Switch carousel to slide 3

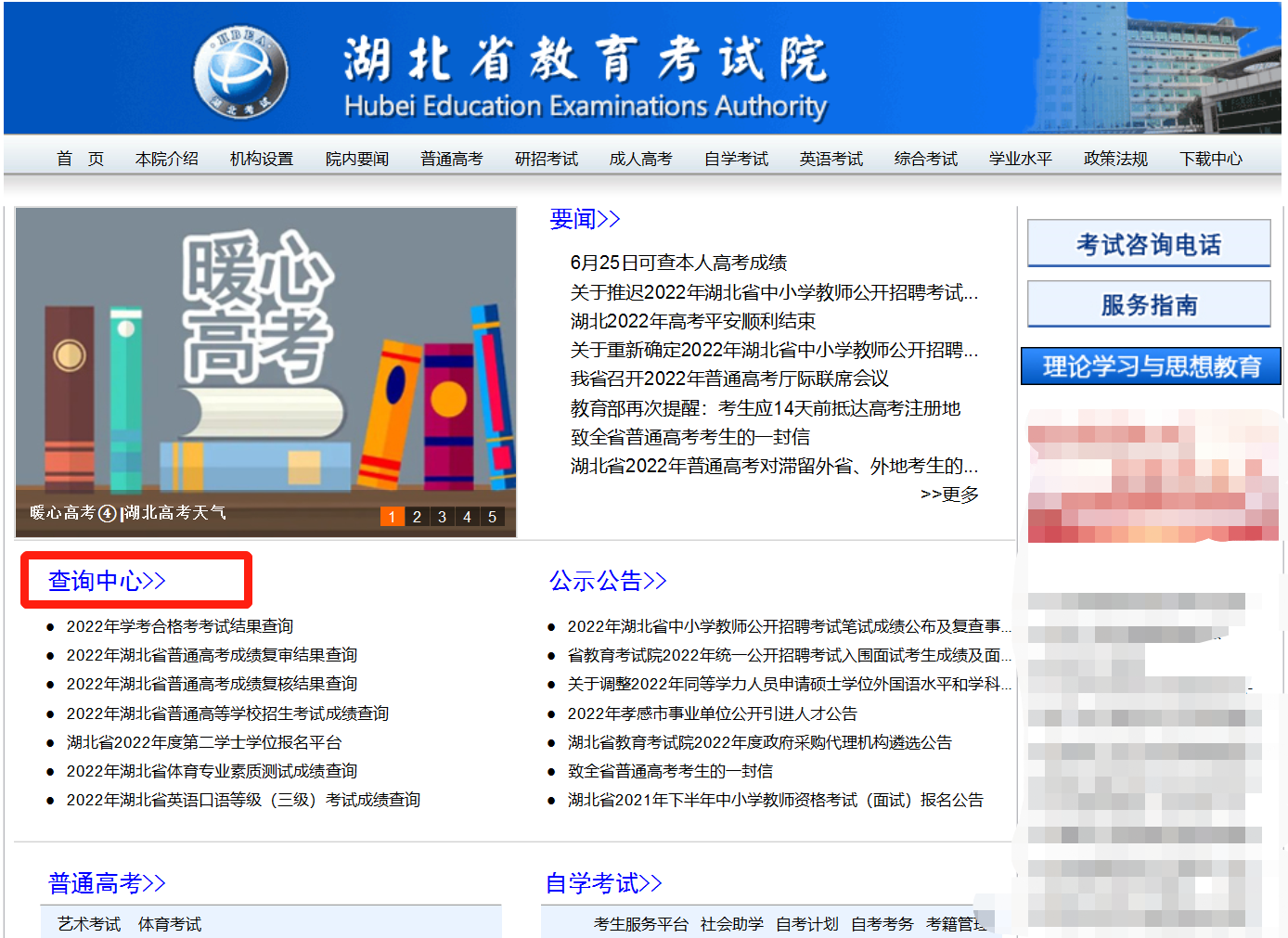tap(442, 517)
